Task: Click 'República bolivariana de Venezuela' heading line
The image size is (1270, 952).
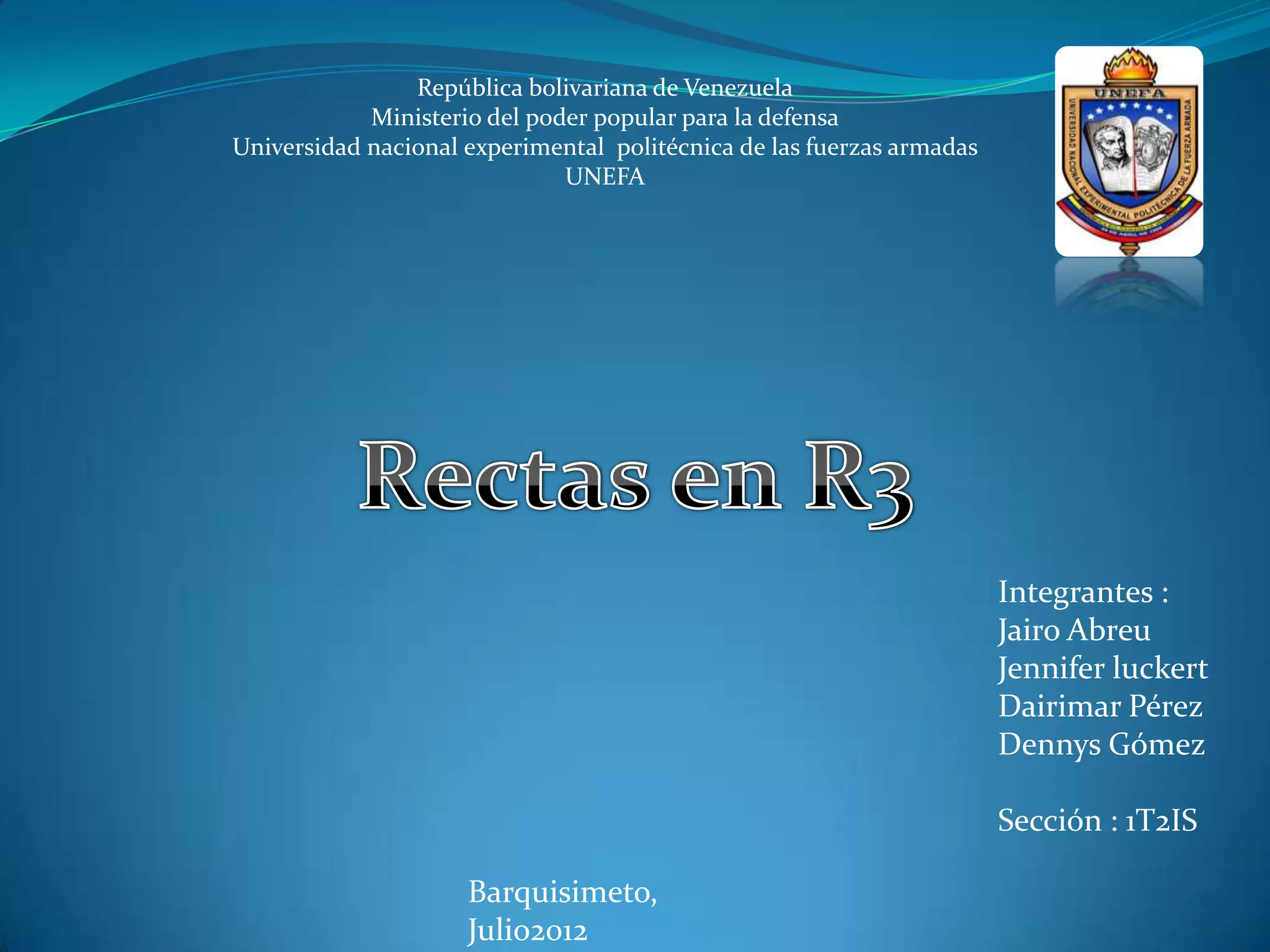Action: tap(605, 88)
